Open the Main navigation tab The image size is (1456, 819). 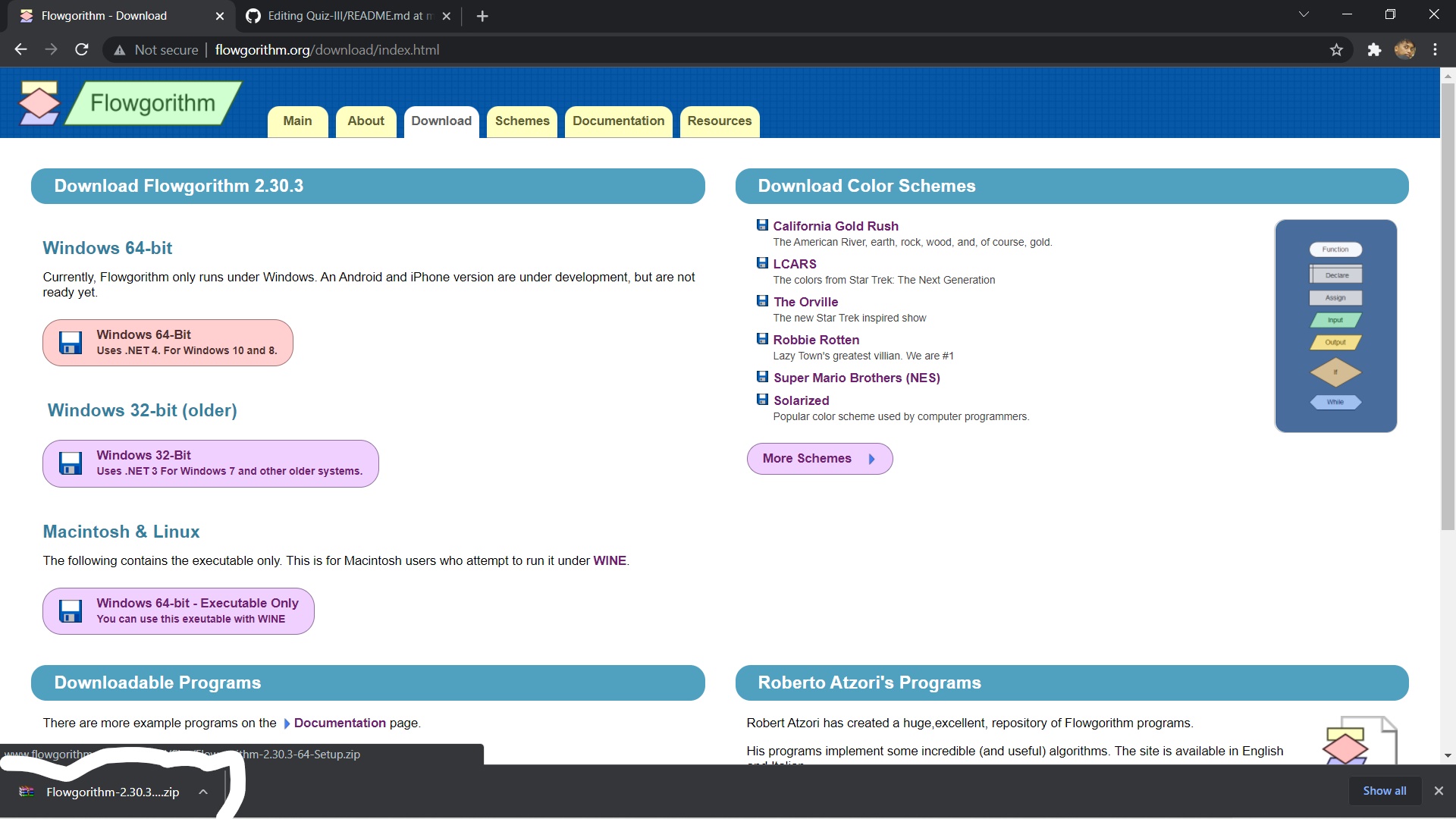297,121
